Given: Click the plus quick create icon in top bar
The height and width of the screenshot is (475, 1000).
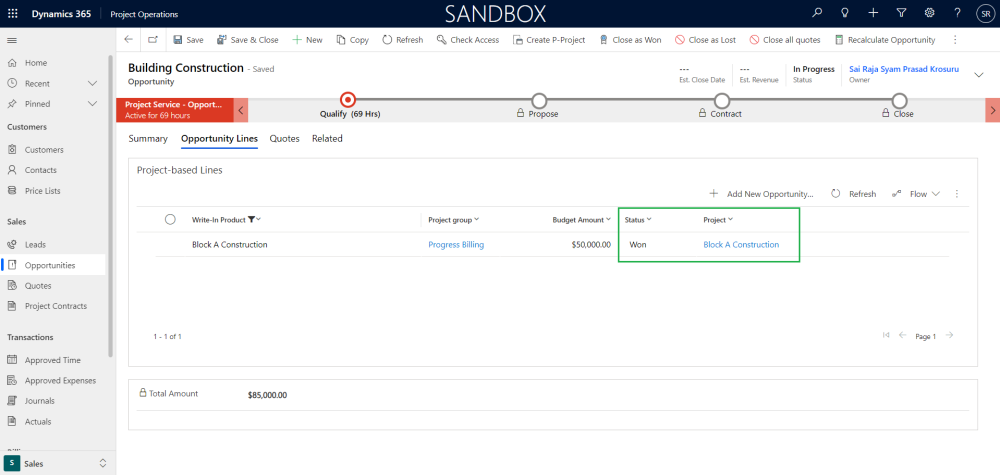Looking at the screenshot, I should pos(873,13).
